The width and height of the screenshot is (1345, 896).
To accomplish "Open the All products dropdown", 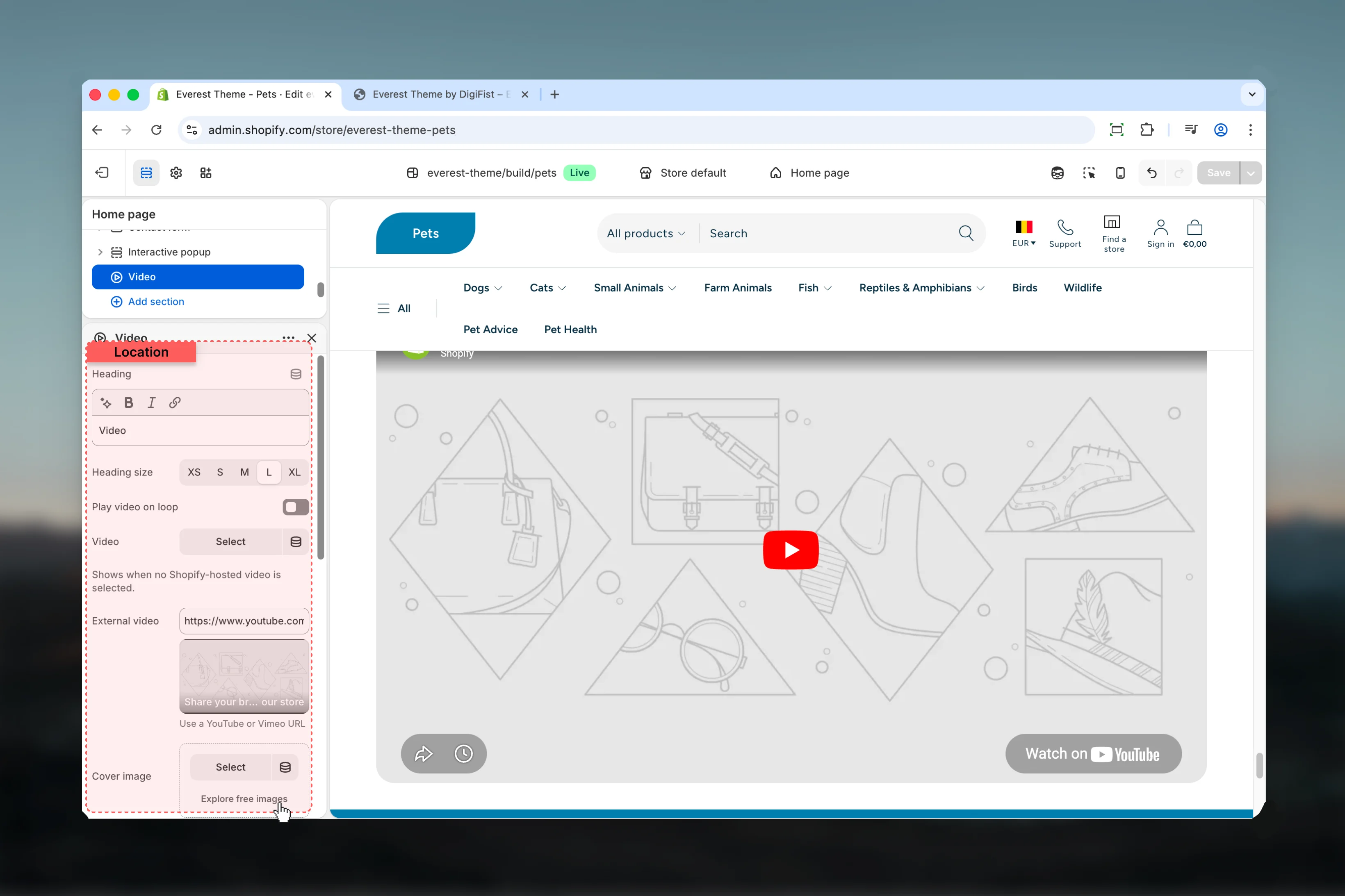I will point(646,233).
